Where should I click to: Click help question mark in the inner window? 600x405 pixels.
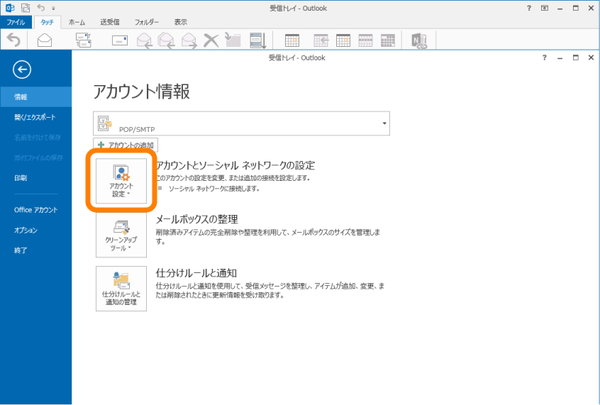pos(545,57)
